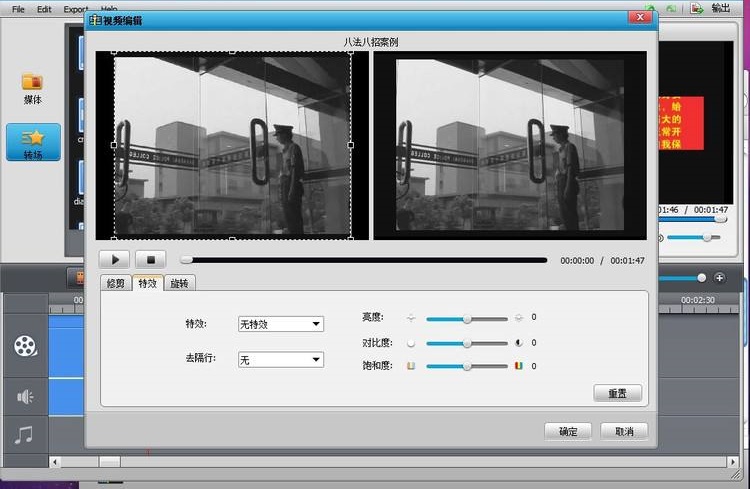
Task: Stop the video preview playback
Action: pyautogui.click(x=150, y=259)
